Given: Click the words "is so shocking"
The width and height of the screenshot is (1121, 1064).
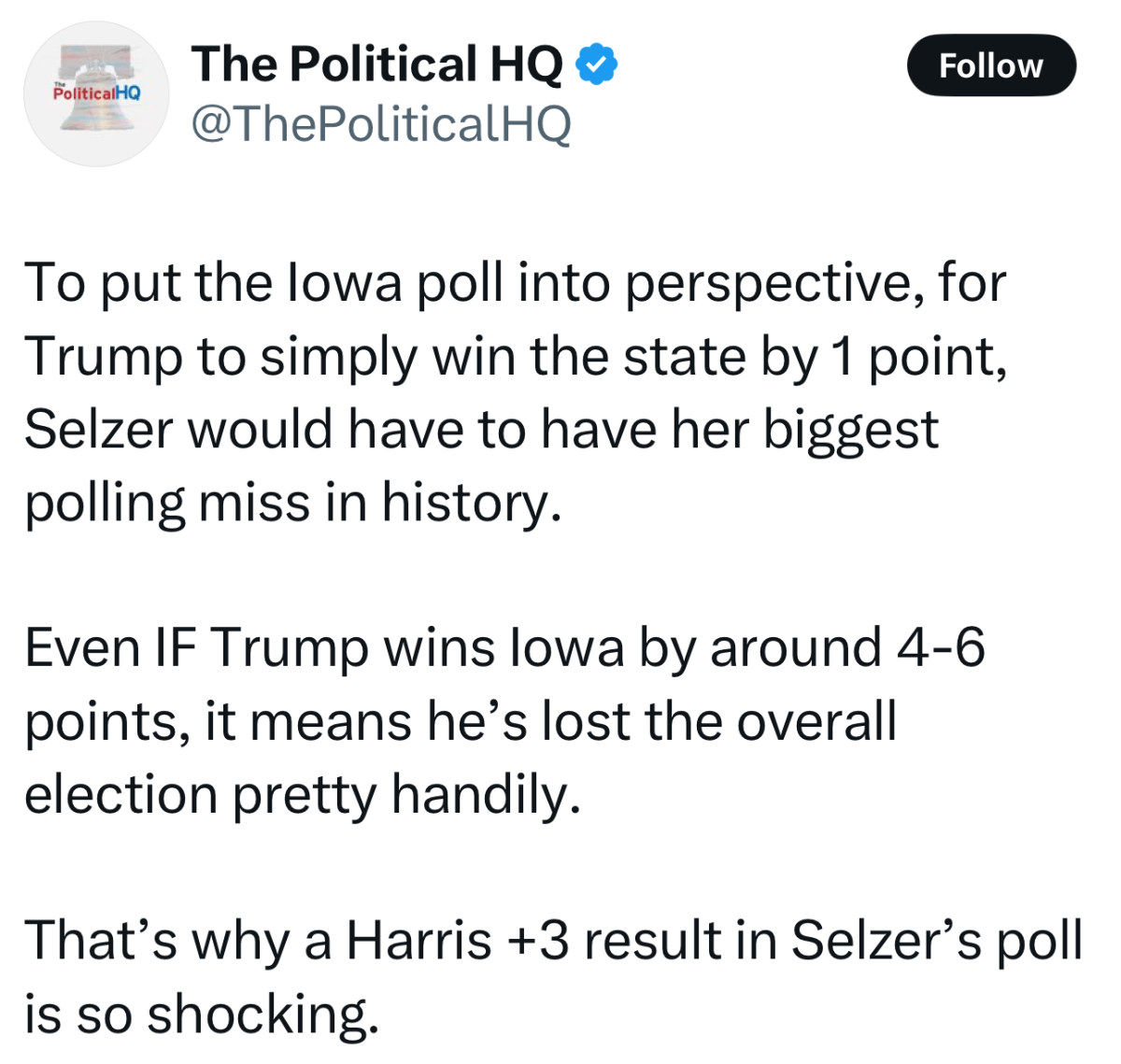Looking at the screenshot, I should [x=201, y=1014].
